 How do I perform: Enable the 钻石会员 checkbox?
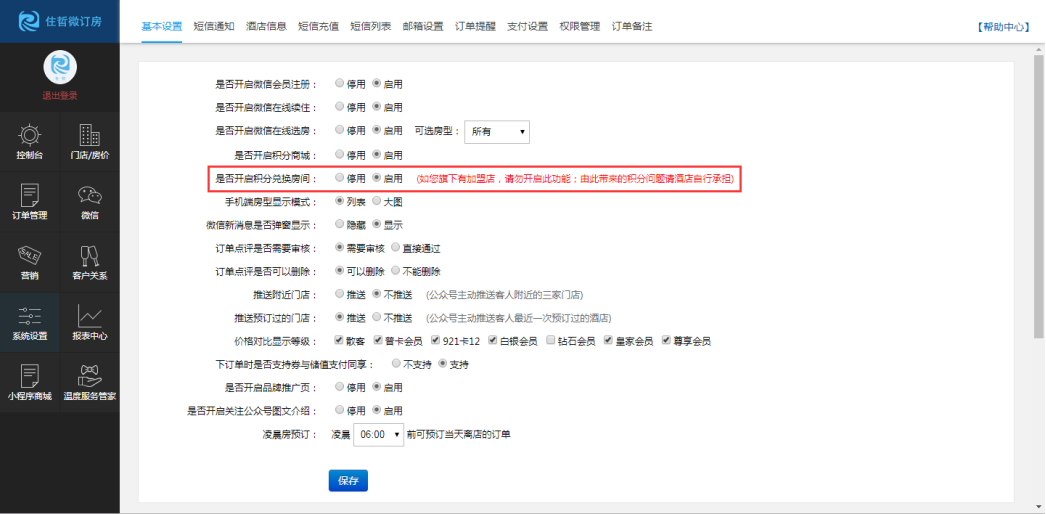[x=550, y=341]
